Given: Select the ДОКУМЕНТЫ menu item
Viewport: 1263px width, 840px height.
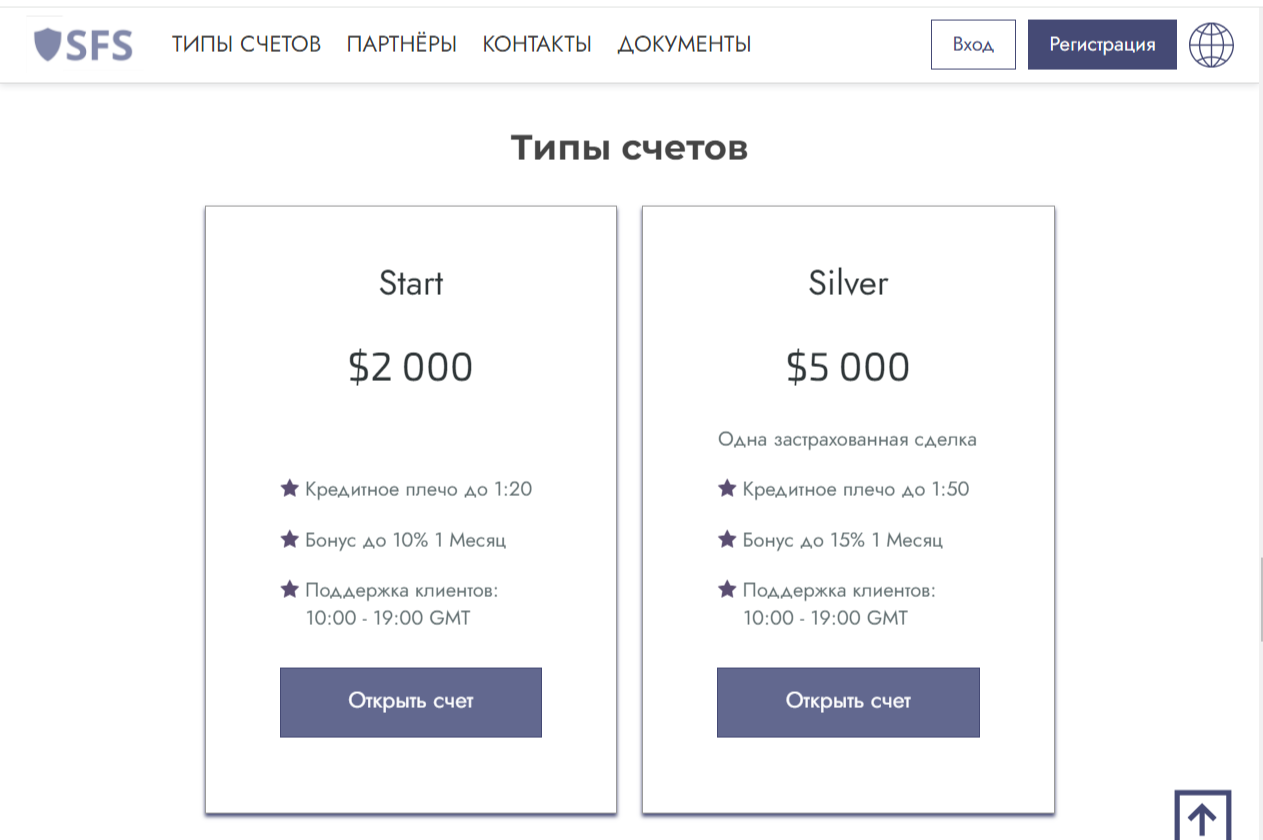Looking at the screenshot, I should click(684, 45).
